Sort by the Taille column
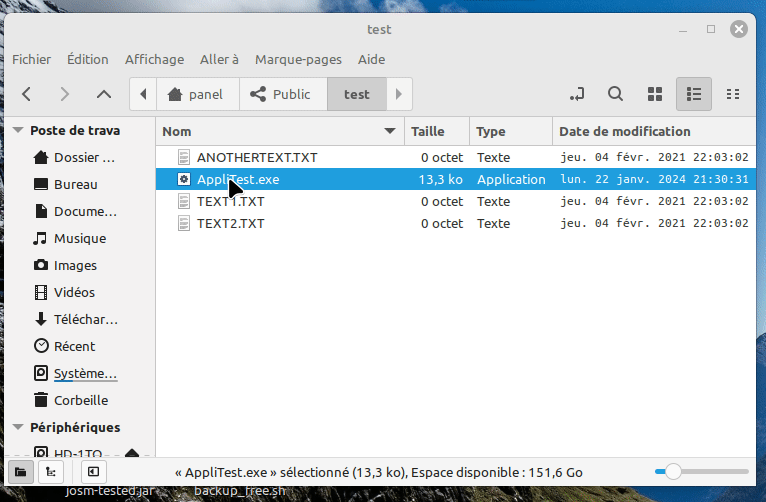 (x=437, y=131)
